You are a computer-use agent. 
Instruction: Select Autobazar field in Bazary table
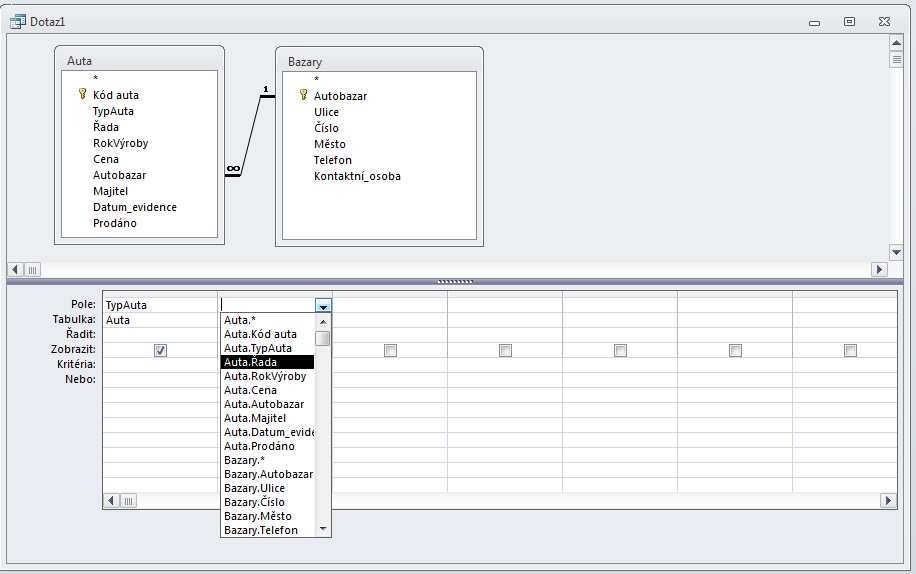341,96
